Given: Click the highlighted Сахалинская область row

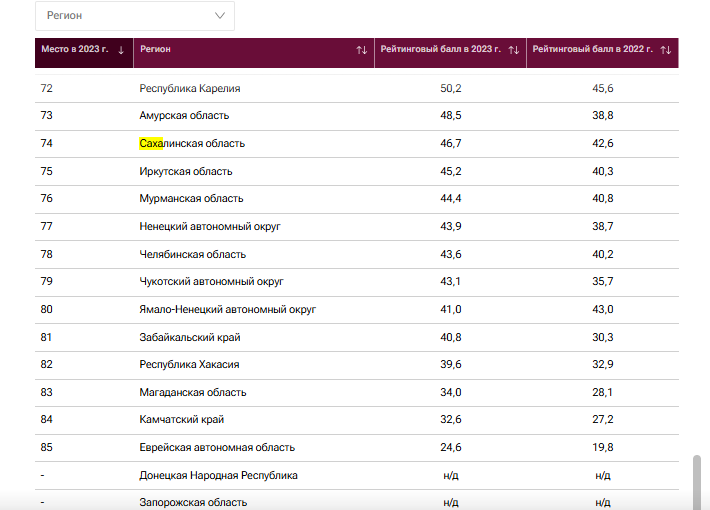Looking at the screenshot, I should (x=357, y=144).
